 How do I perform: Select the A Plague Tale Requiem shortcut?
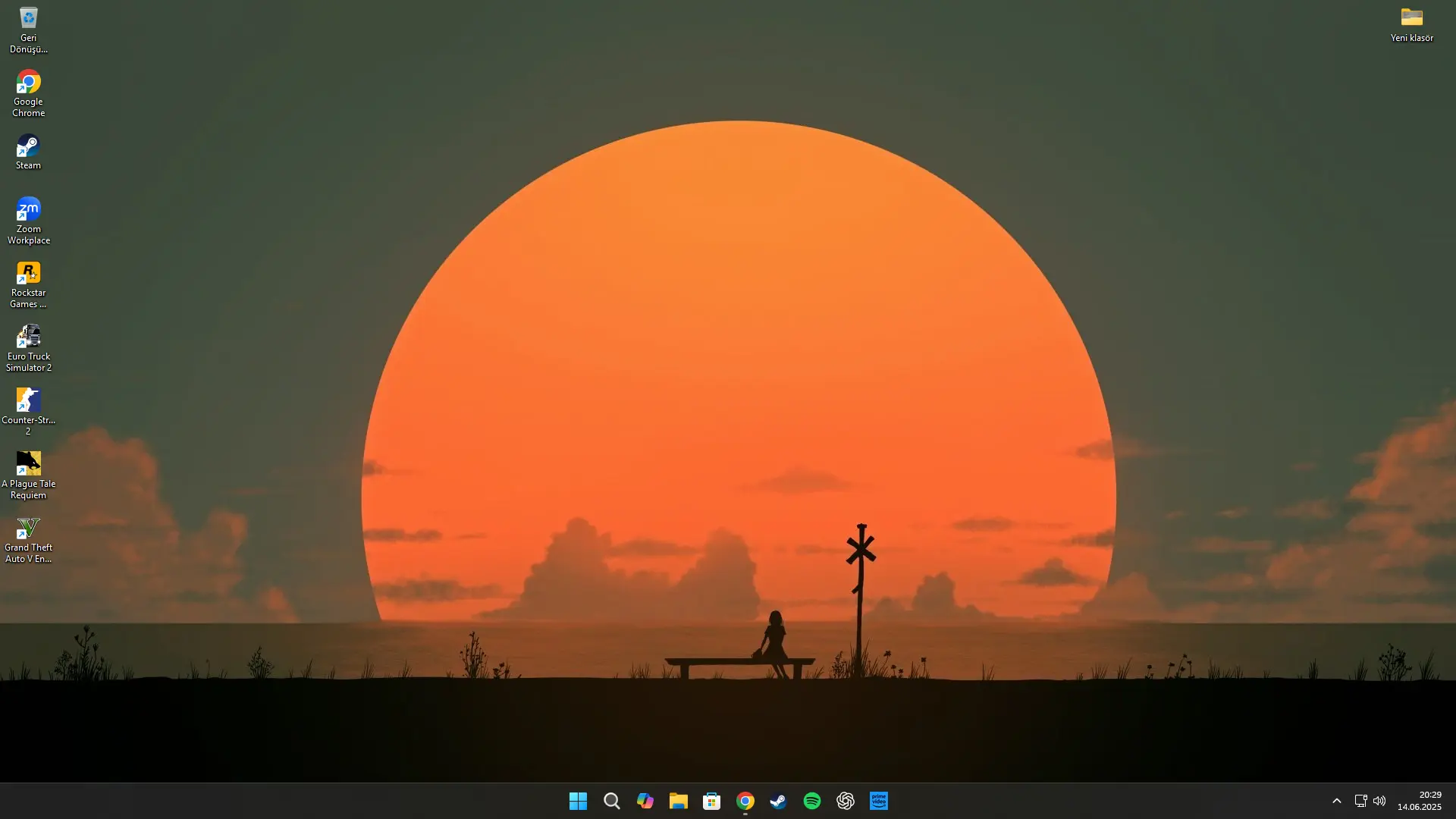[28, 476]
